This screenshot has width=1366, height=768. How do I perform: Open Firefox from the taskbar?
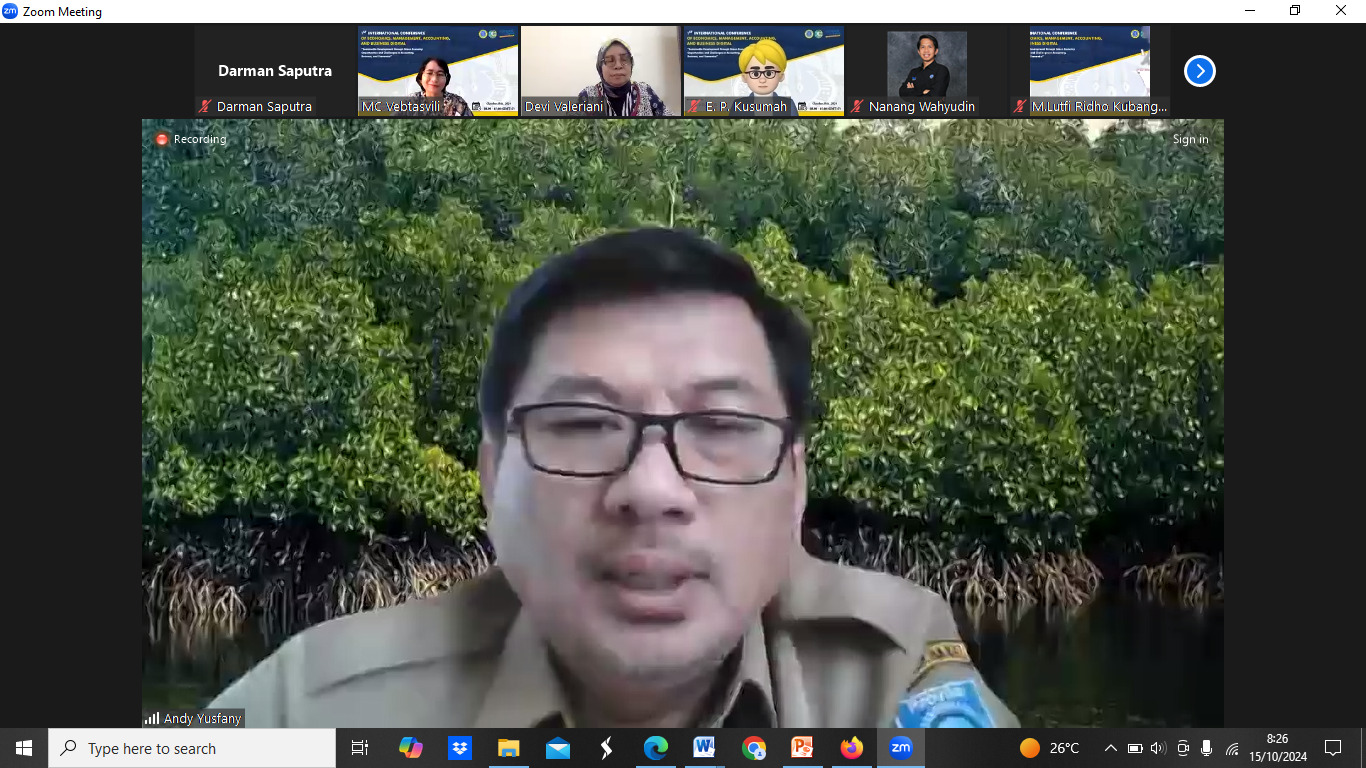[x=852, y=748]
